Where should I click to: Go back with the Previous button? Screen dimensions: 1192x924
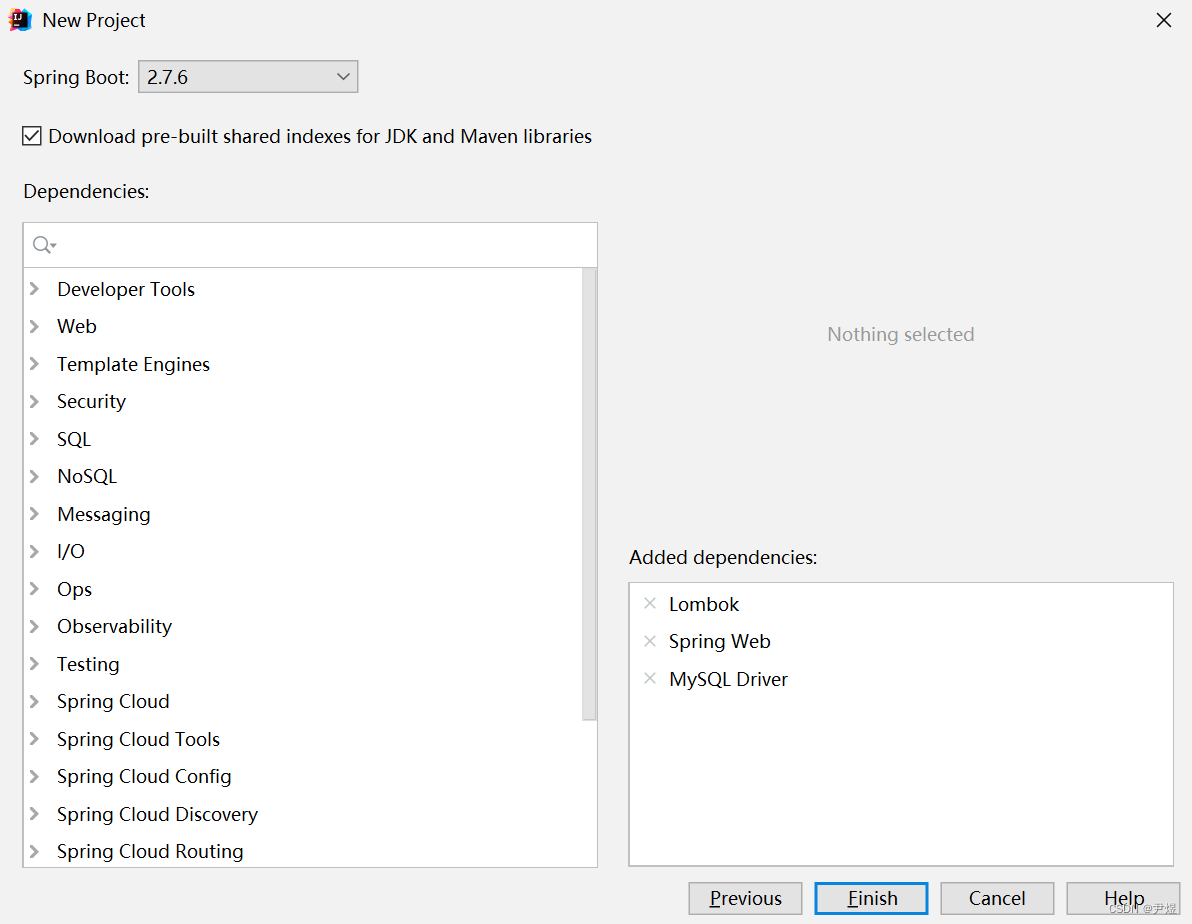(x=744, y=898)
